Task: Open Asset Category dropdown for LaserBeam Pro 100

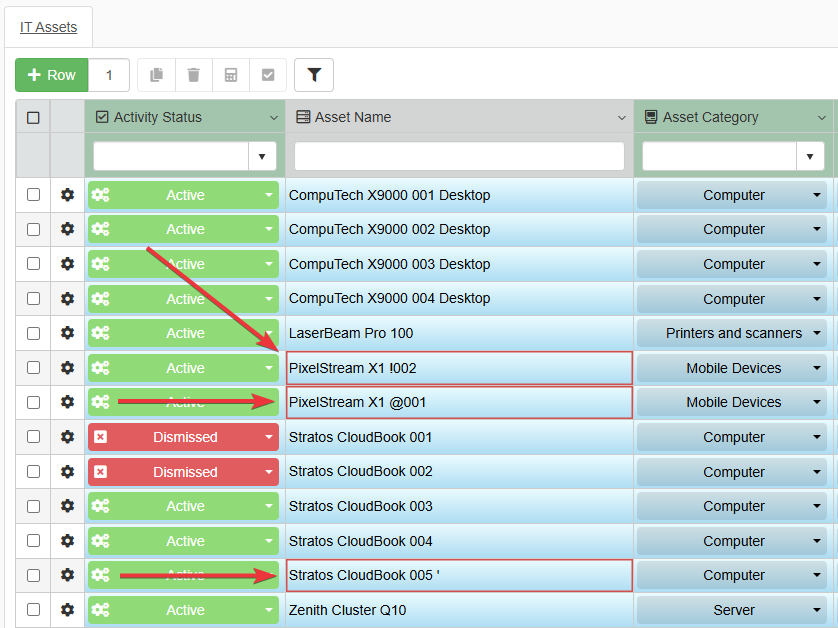Action: point(817,333)
